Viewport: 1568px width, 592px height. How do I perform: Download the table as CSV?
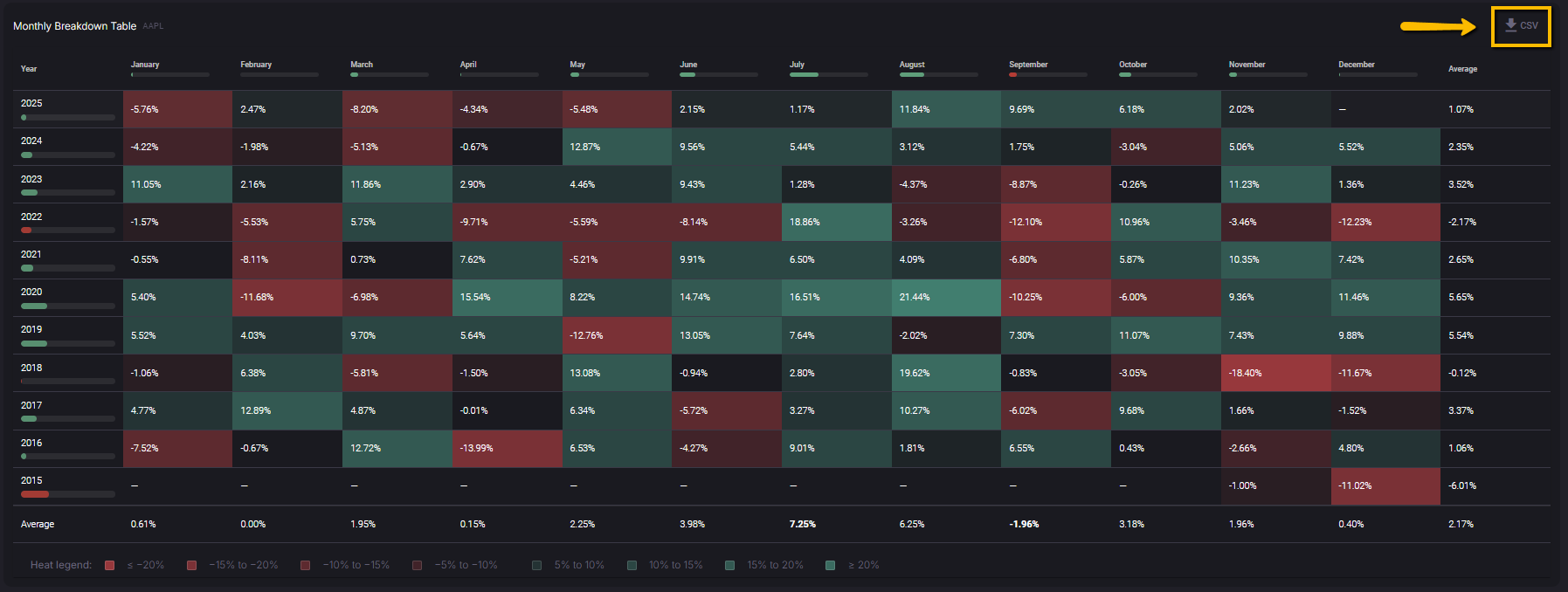(1521, 26)
